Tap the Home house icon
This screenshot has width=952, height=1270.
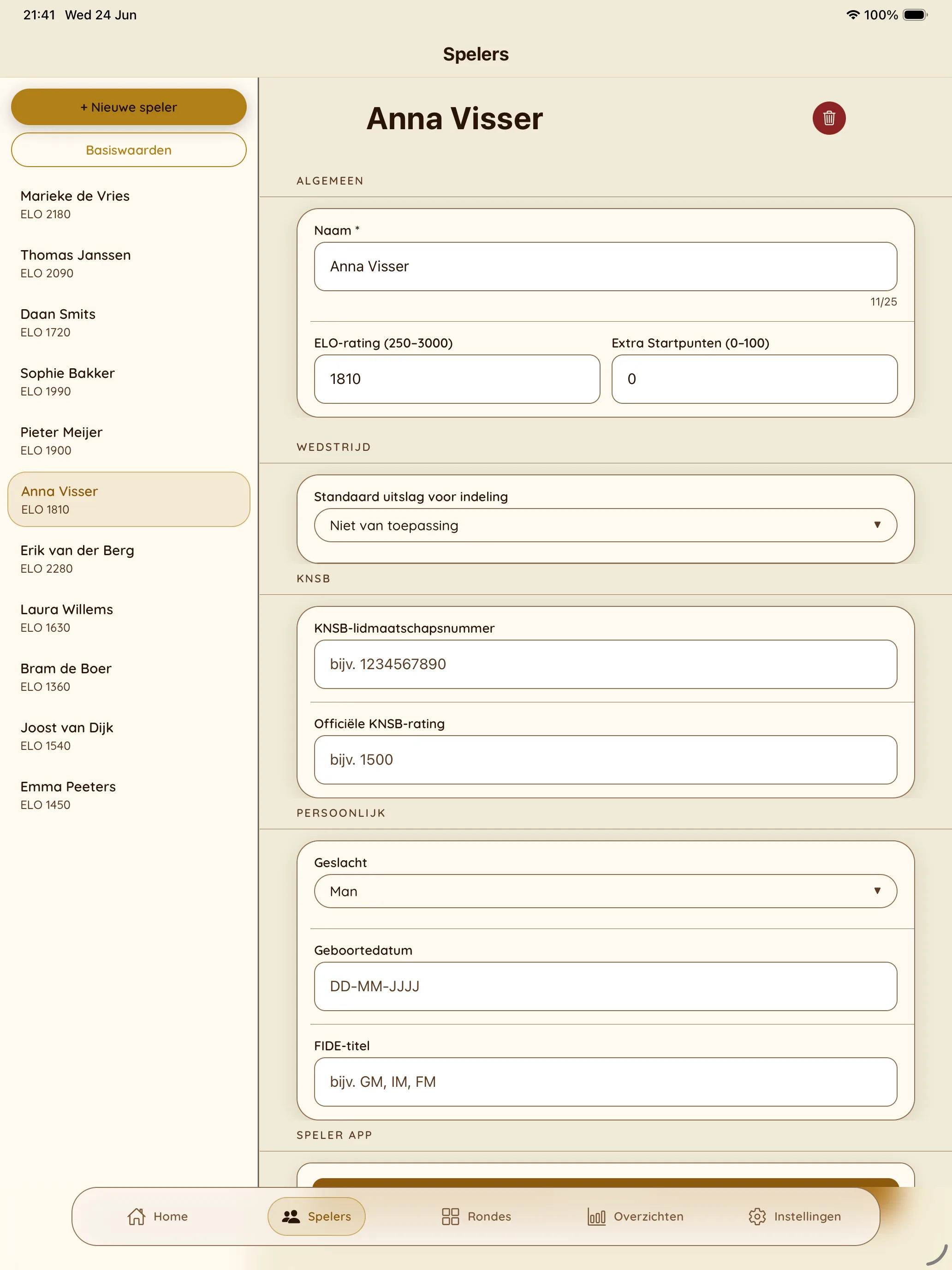point(137,1216)
